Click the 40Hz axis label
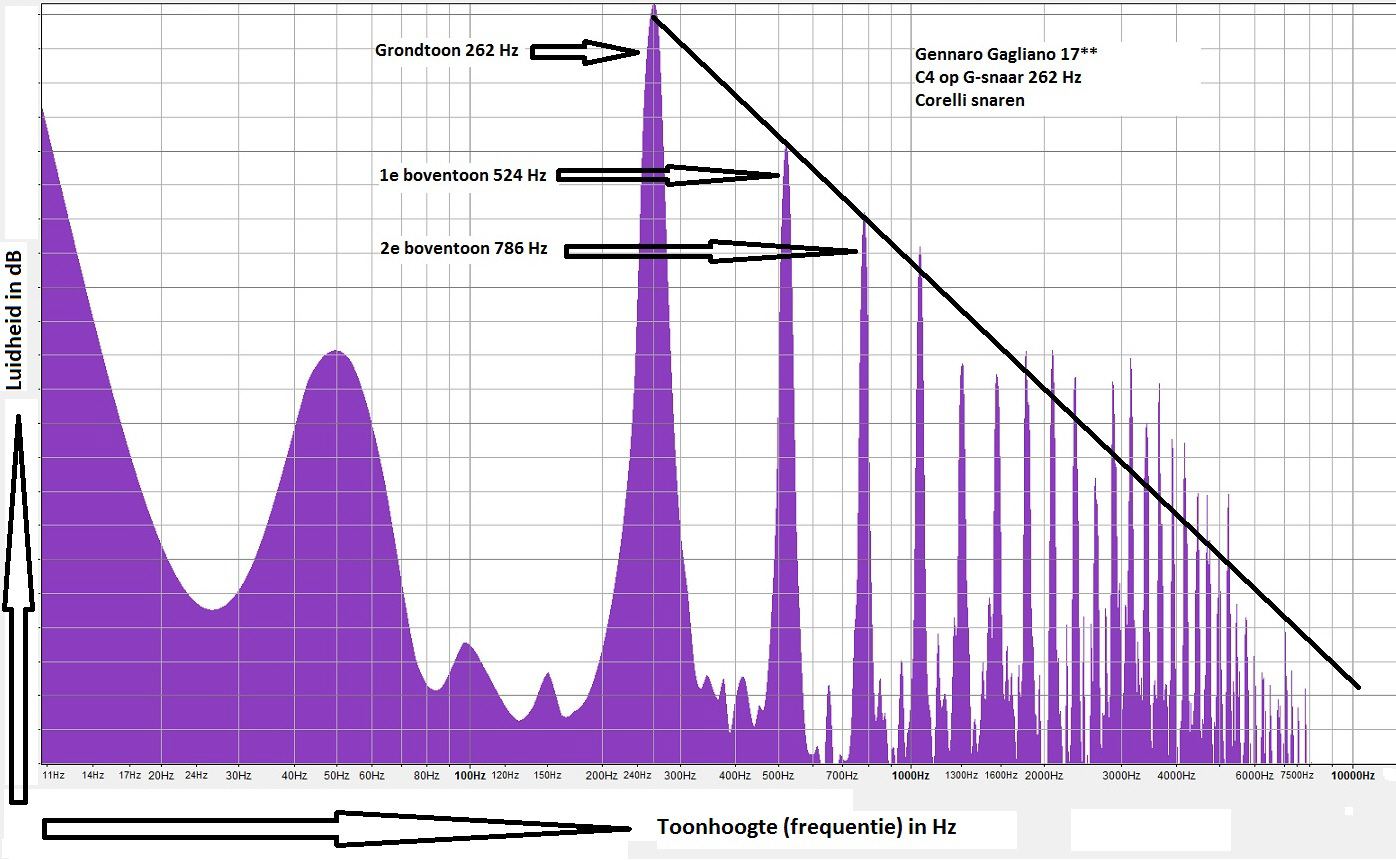The image size is (1396, 860). 295,775
